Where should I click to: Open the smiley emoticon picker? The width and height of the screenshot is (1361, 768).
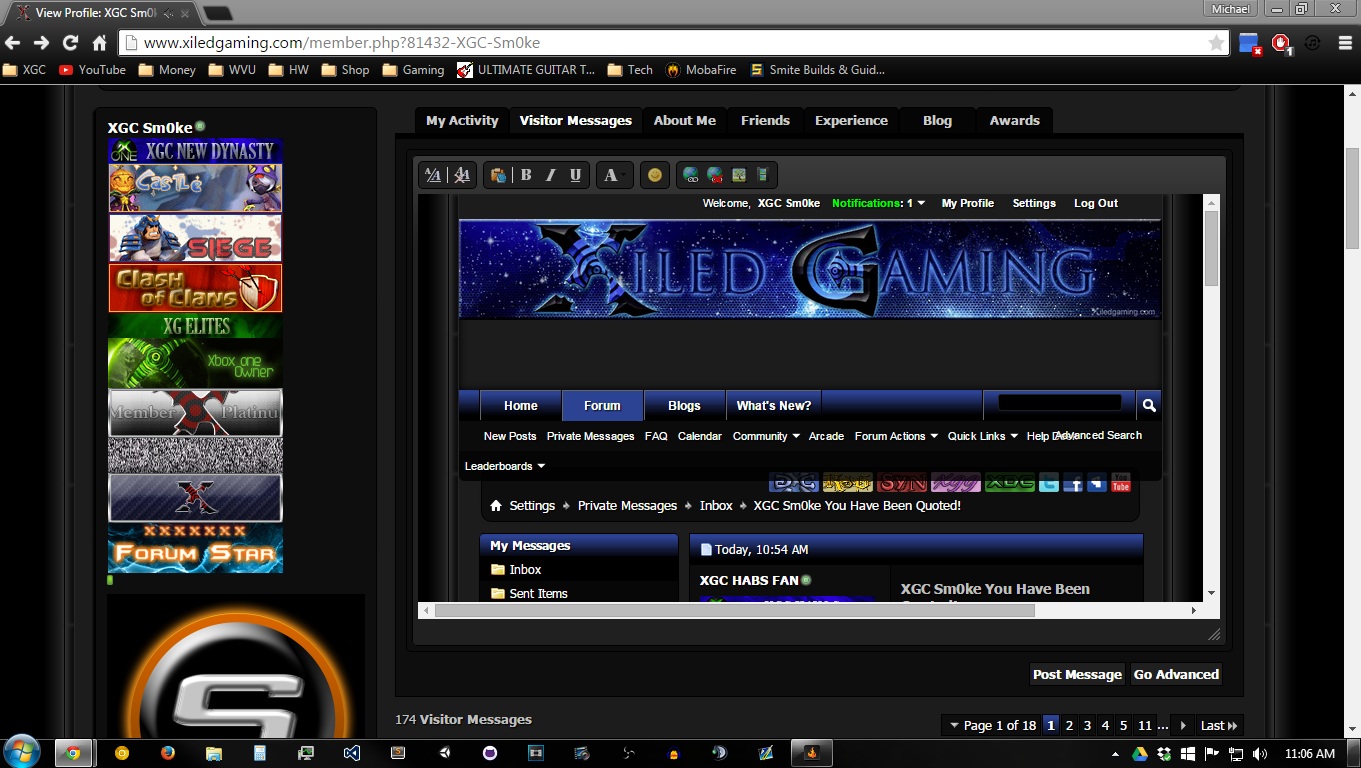(654, 175)
